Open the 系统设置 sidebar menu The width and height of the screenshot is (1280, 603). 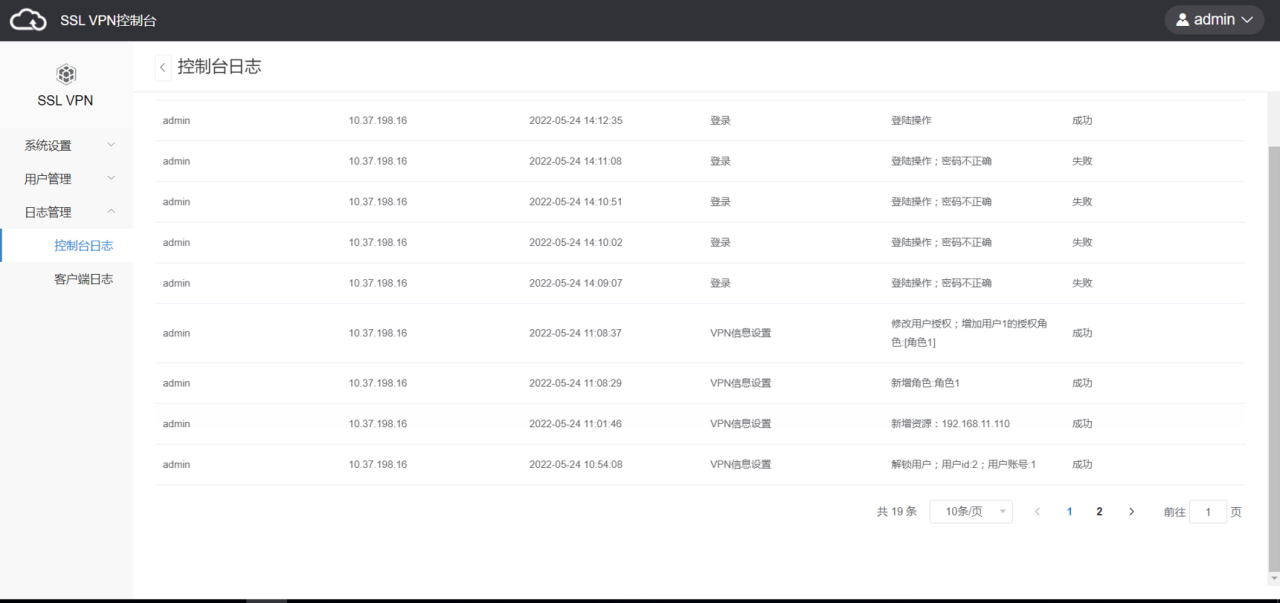(66, 145)
